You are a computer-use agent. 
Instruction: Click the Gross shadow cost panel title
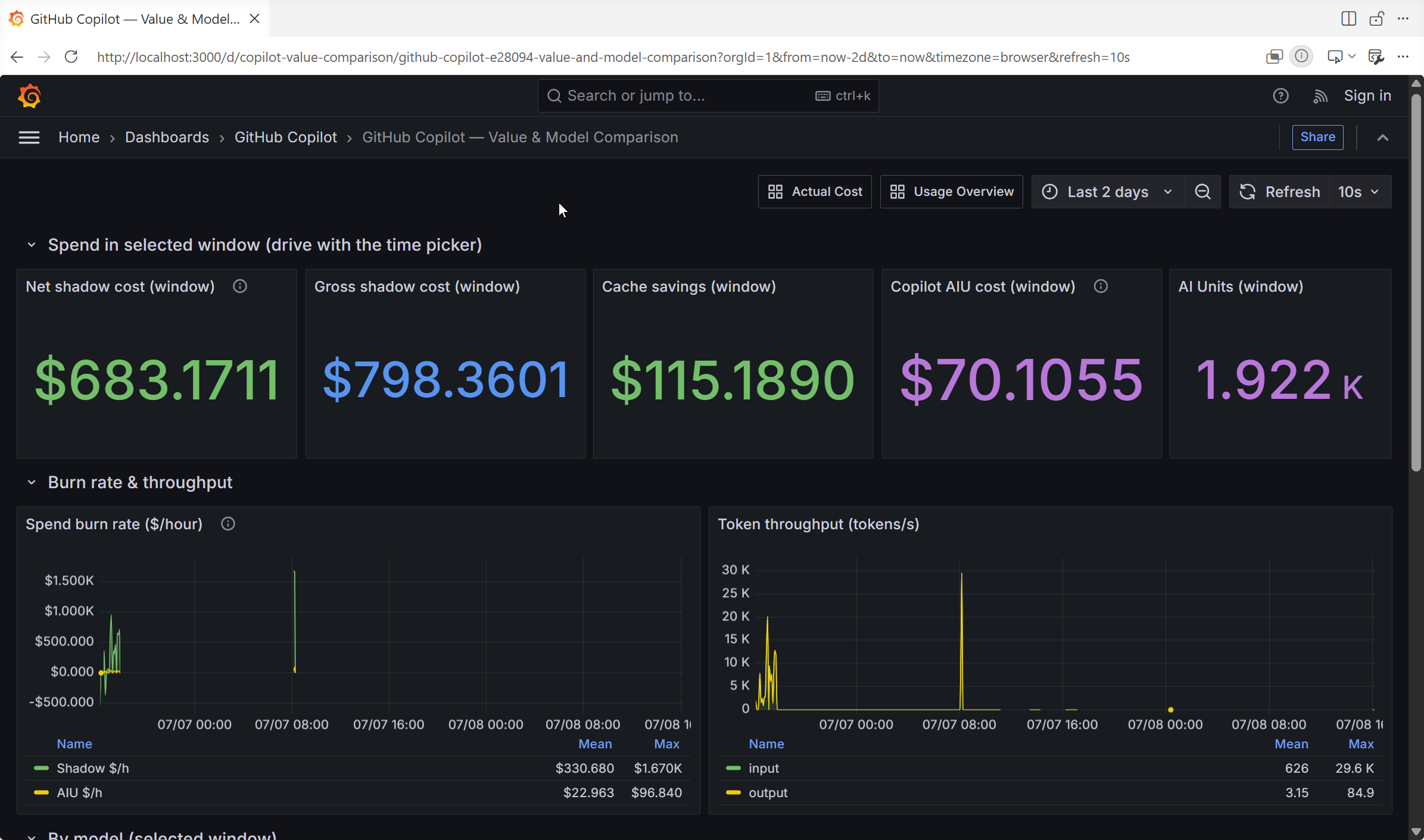coord(417,286)
